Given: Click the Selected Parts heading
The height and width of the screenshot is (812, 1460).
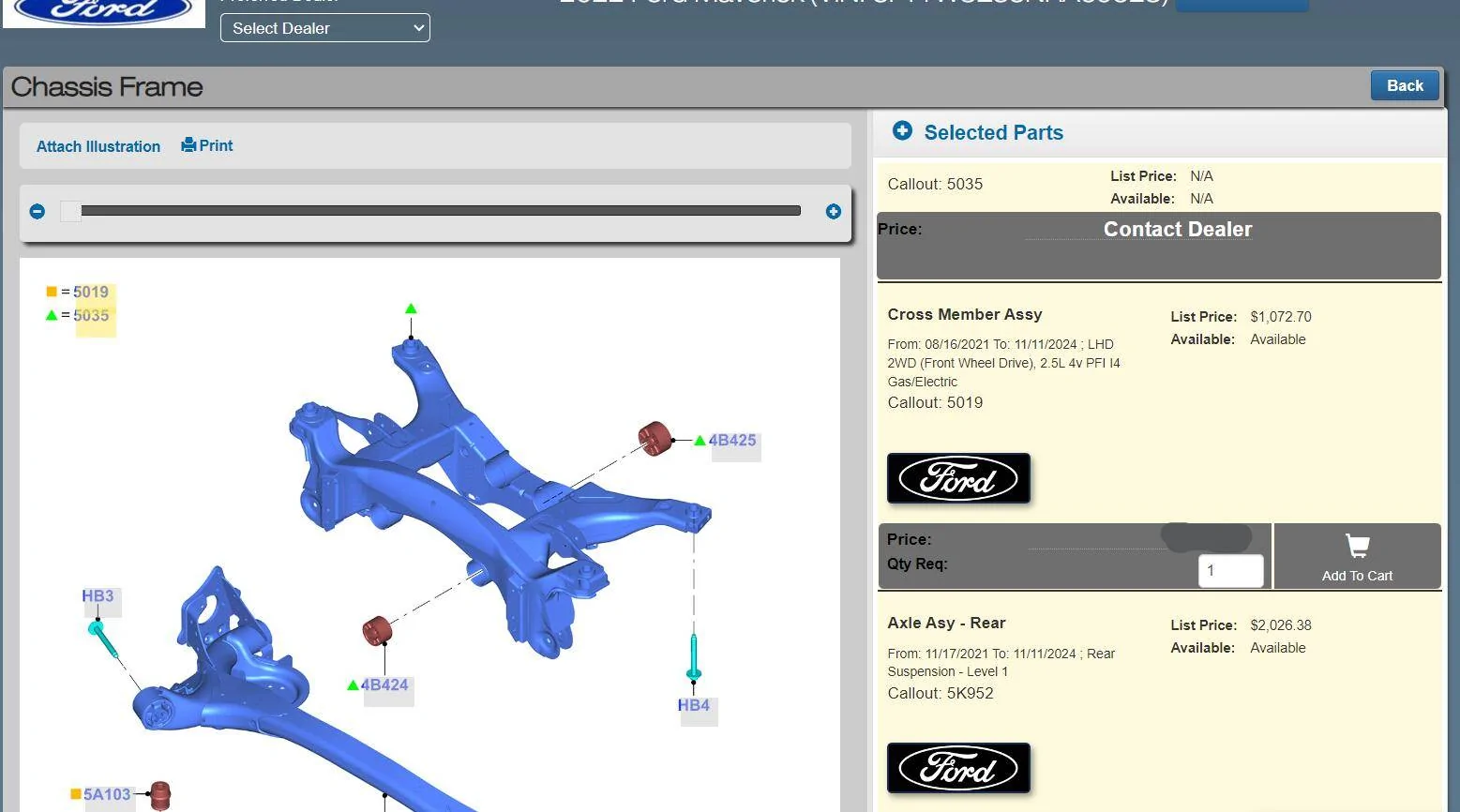Looking at the screenshot, I should click(994, 132).
